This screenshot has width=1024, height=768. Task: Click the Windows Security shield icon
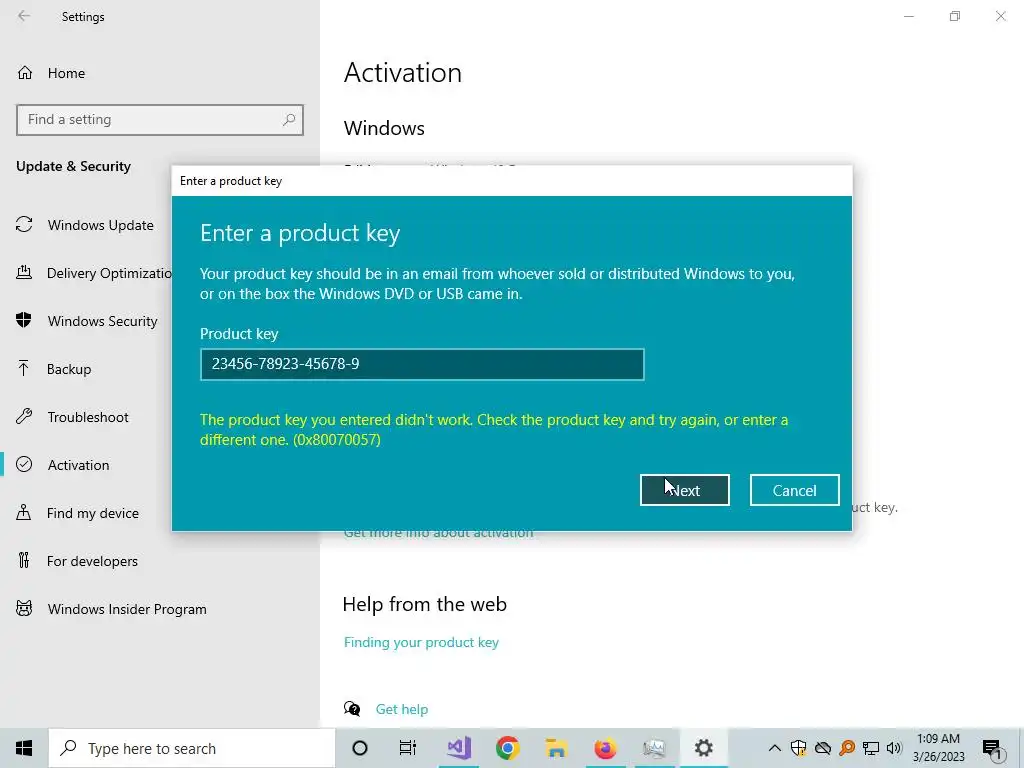(x=24, y=320)
